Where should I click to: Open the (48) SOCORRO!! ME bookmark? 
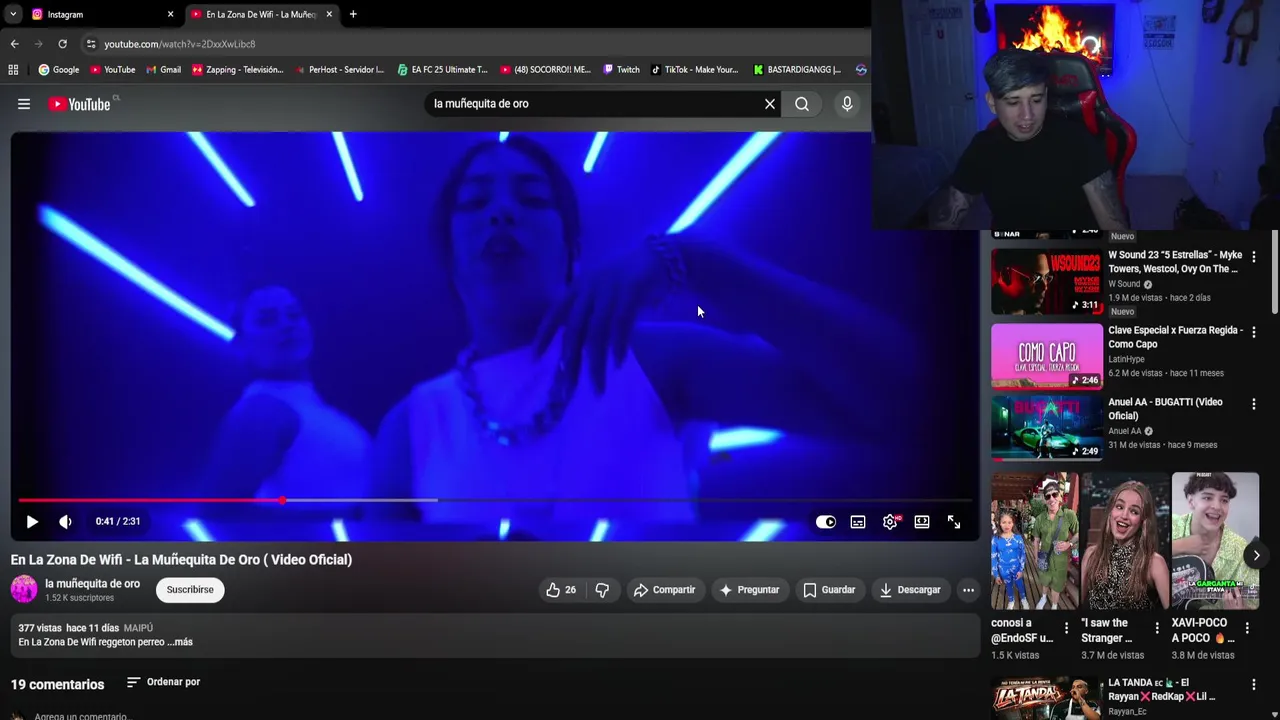pyautogui.click(x=546, y=70)
